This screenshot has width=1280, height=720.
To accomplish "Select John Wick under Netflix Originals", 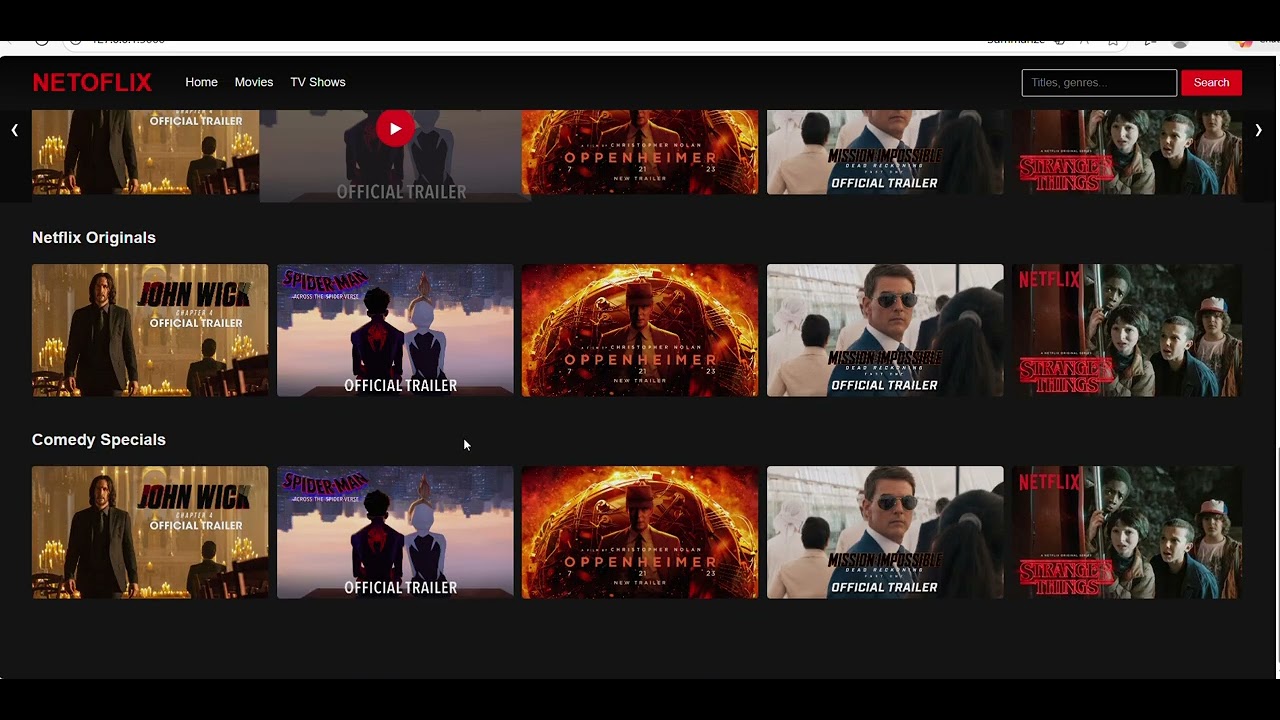I will coord(150,330).
